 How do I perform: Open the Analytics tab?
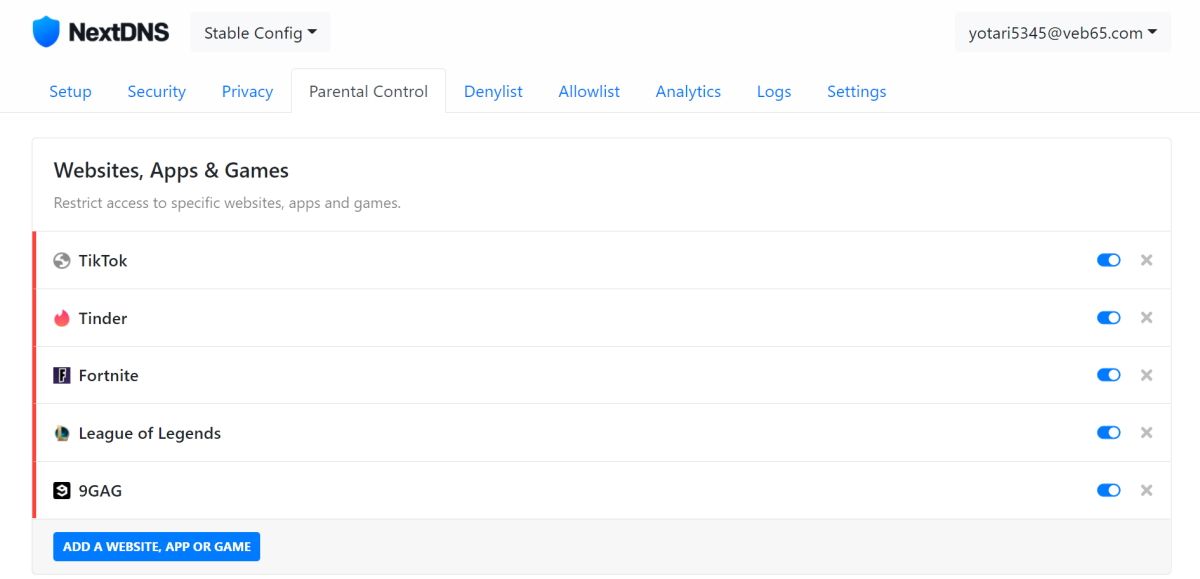[688, 91]
